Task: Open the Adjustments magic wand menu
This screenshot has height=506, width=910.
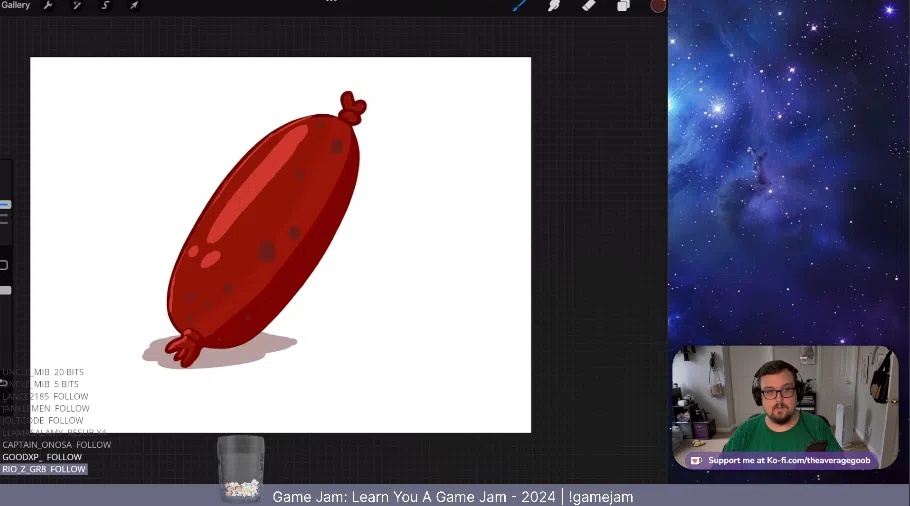Action: (77, 6)
